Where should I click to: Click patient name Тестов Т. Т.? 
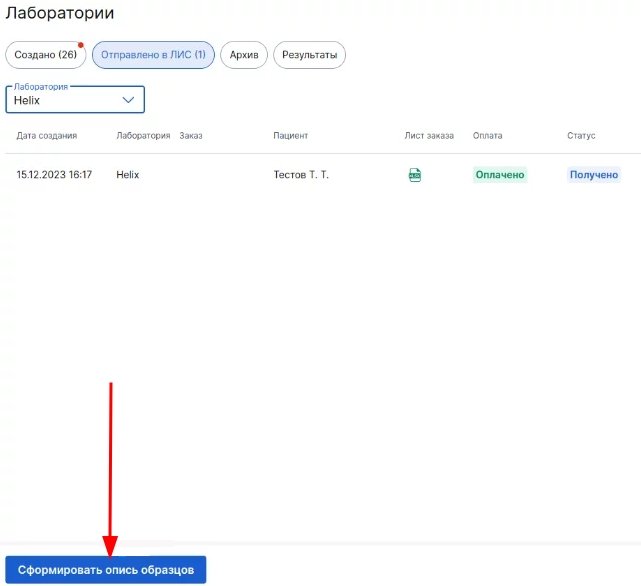pyautogui.click(x=301, y=175)
